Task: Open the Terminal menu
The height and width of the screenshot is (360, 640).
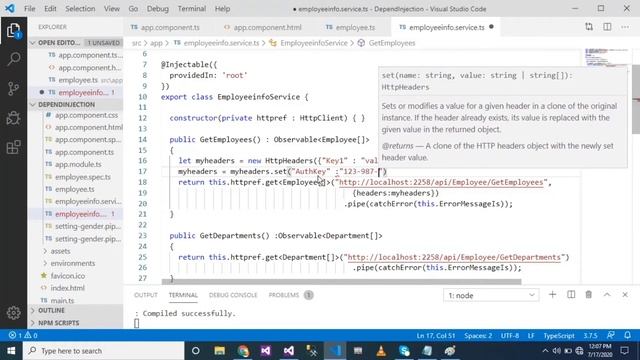Action: click(x=191, y=9)
